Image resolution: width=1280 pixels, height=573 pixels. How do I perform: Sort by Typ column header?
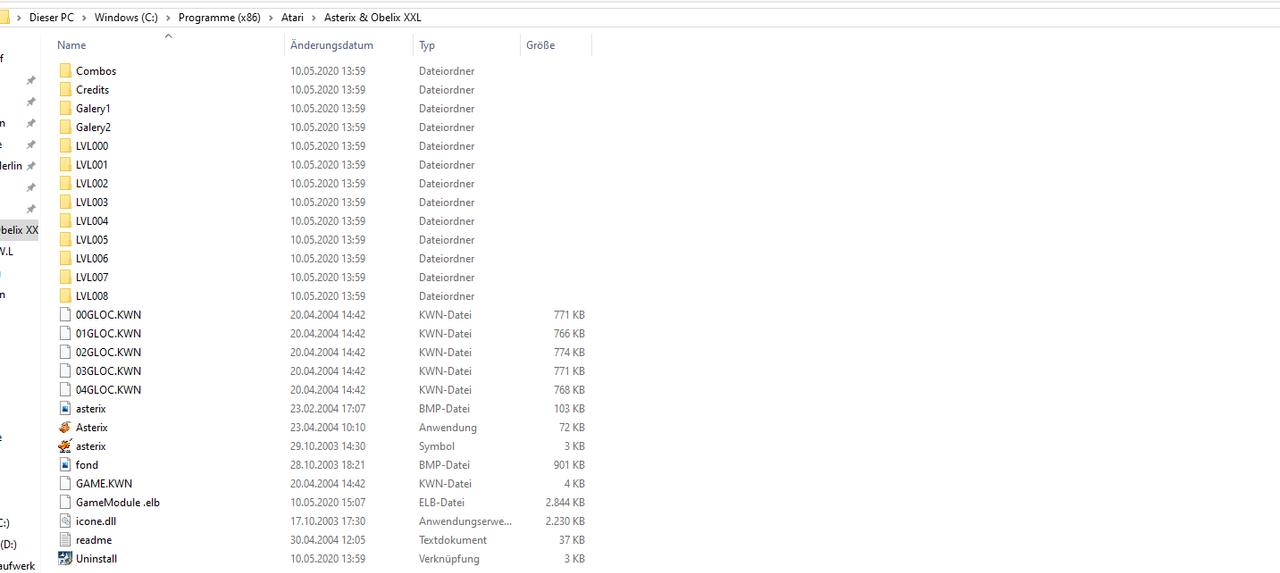tap(427, 45)
